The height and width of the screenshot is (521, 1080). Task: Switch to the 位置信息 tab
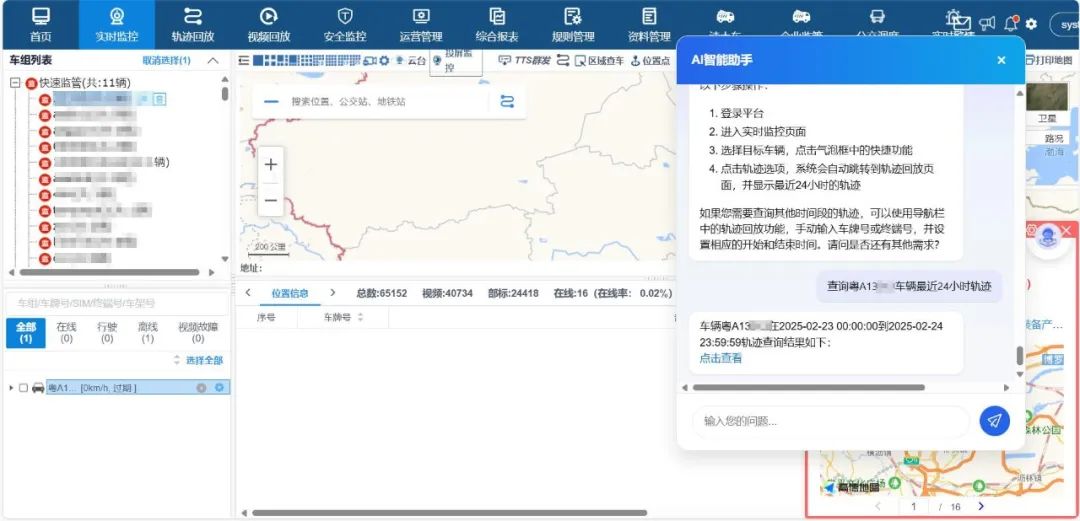290,293
